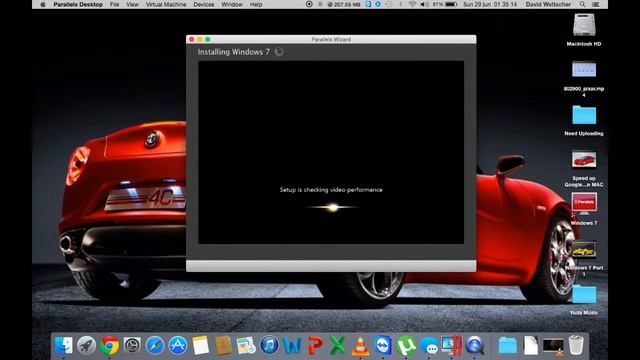Open the App Store from Dock
Image resolution: width=640 pixels, height=360 pixels.
click(178, 346)
